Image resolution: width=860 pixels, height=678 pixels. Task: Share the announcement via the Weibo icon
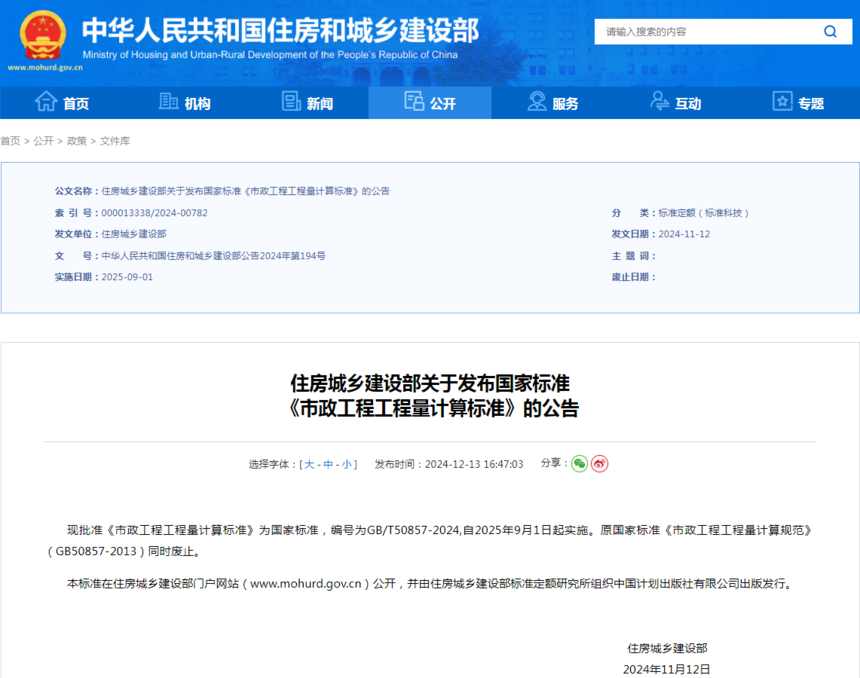(x=599, y=464)
